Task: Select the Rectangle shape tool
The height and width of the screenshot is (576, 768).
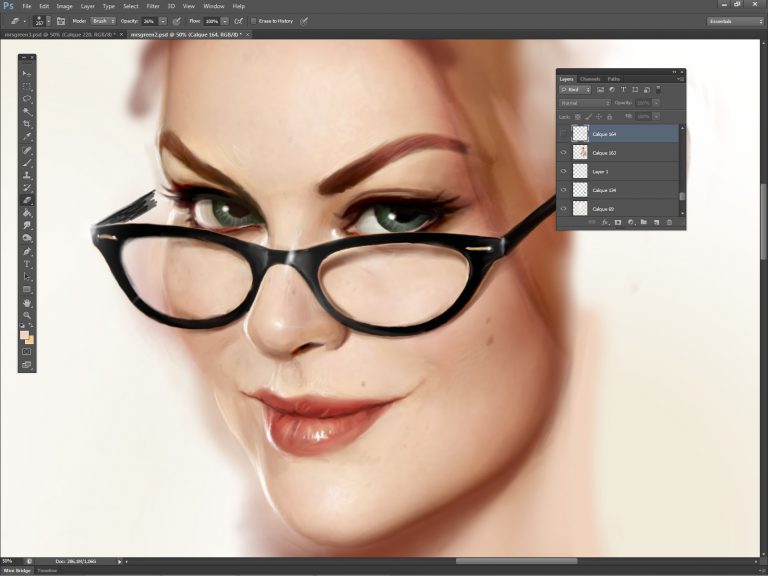Action: tap(27, 290)
